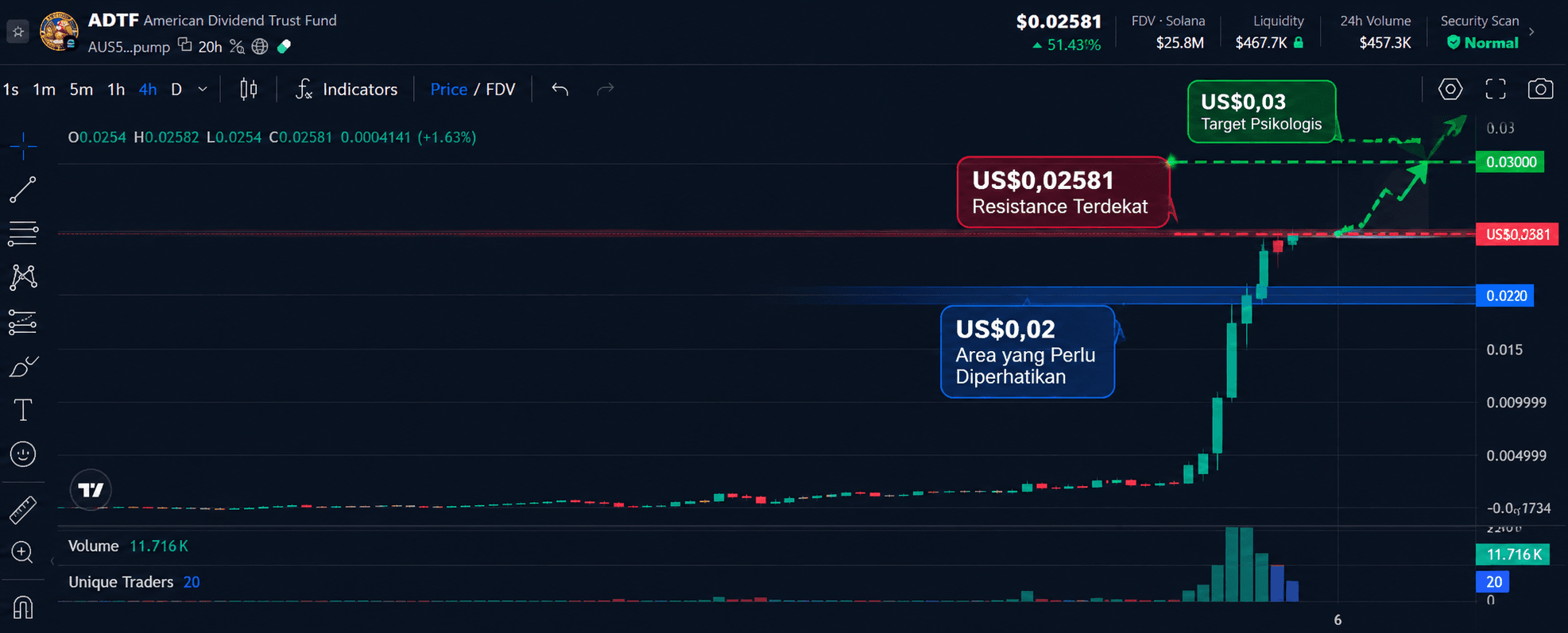Collapse the indicator pane small arrow
This screenshot has width=1568, height=633.
[x=53, y=562]
